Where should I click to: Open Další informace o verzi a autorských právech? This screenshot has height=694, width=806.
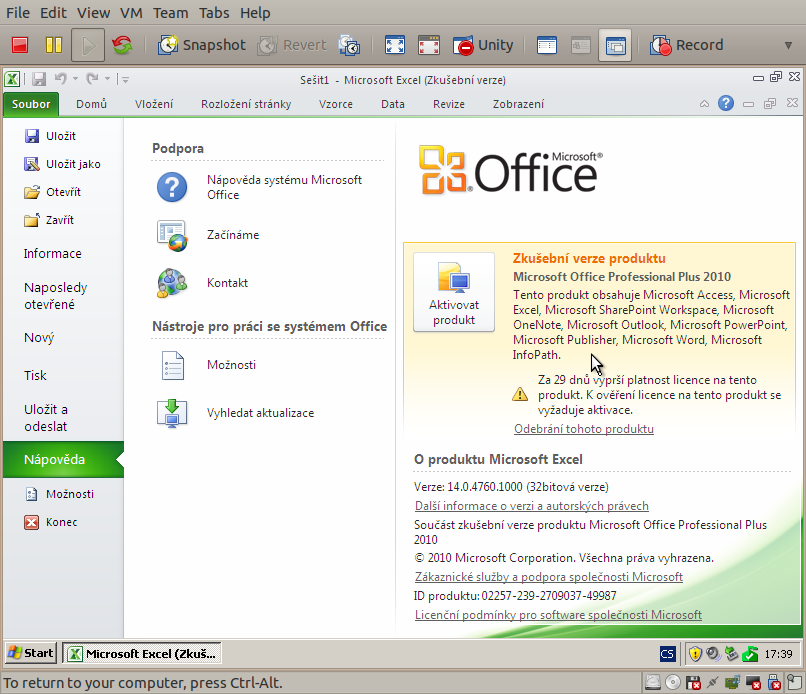pos(532,506)
